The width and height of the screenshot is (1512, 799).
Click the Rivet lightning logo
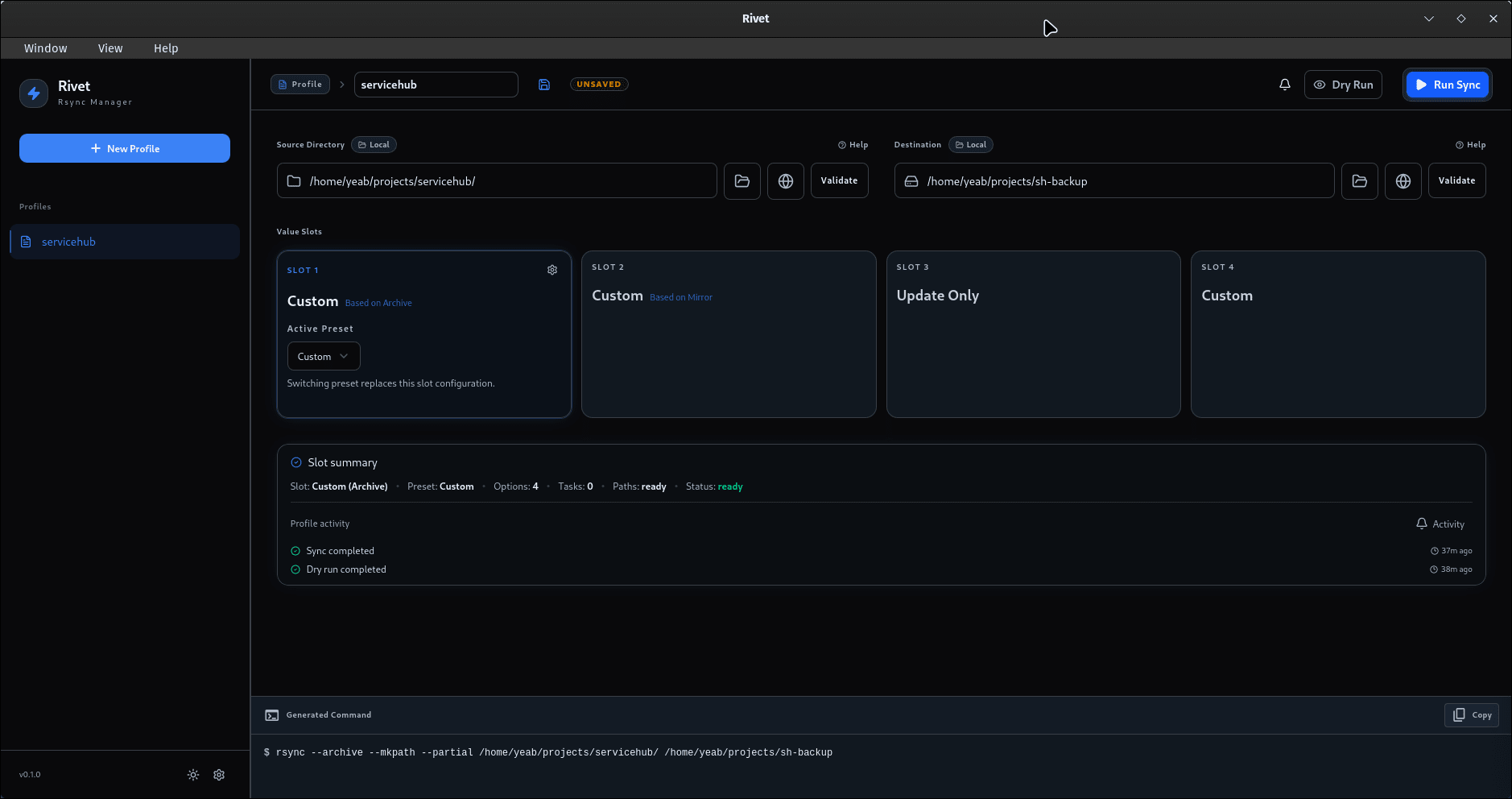34,93
